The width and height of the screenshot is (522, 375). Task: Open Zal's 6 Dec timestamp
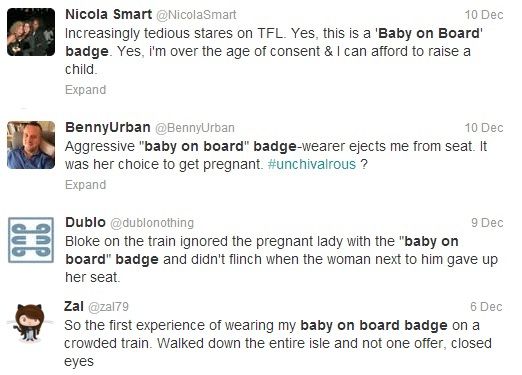[486, 307]
